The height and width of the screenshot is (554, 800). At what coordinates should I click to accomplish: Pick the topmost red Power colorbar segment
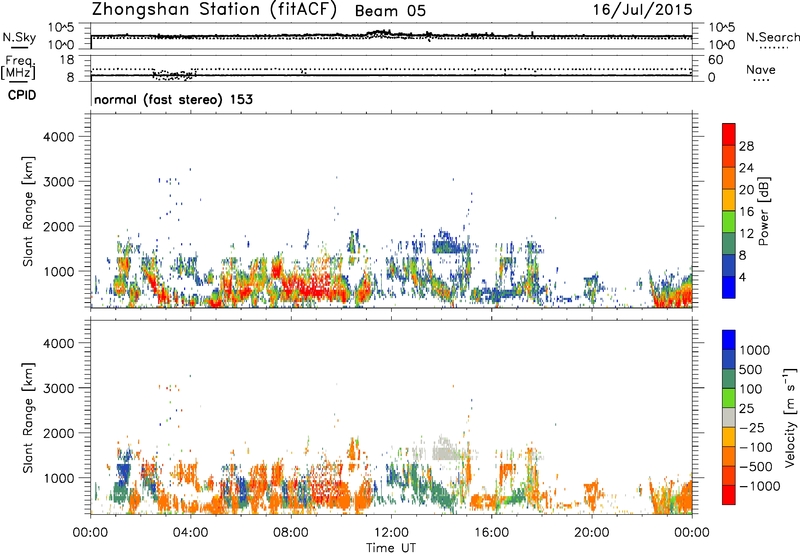pos(729,135)
